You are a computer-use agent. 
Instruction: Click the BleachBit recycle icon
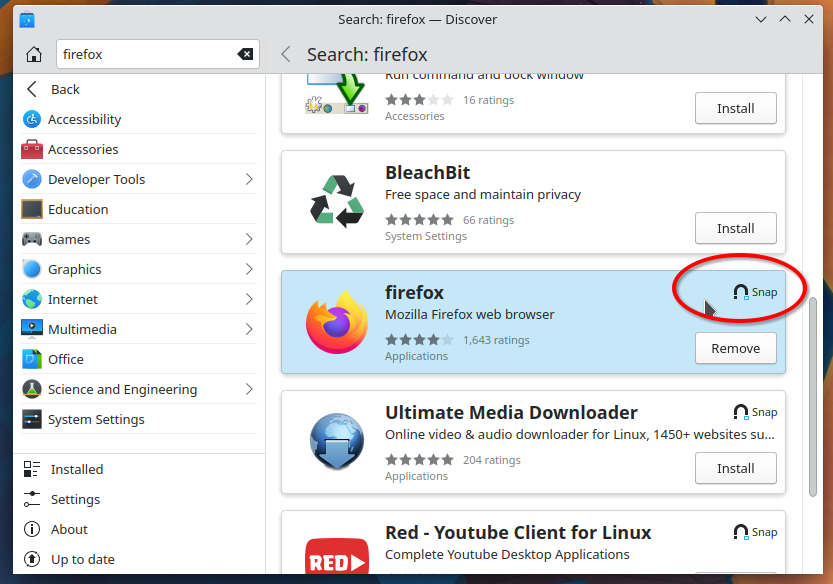click(x=336, y=201)
